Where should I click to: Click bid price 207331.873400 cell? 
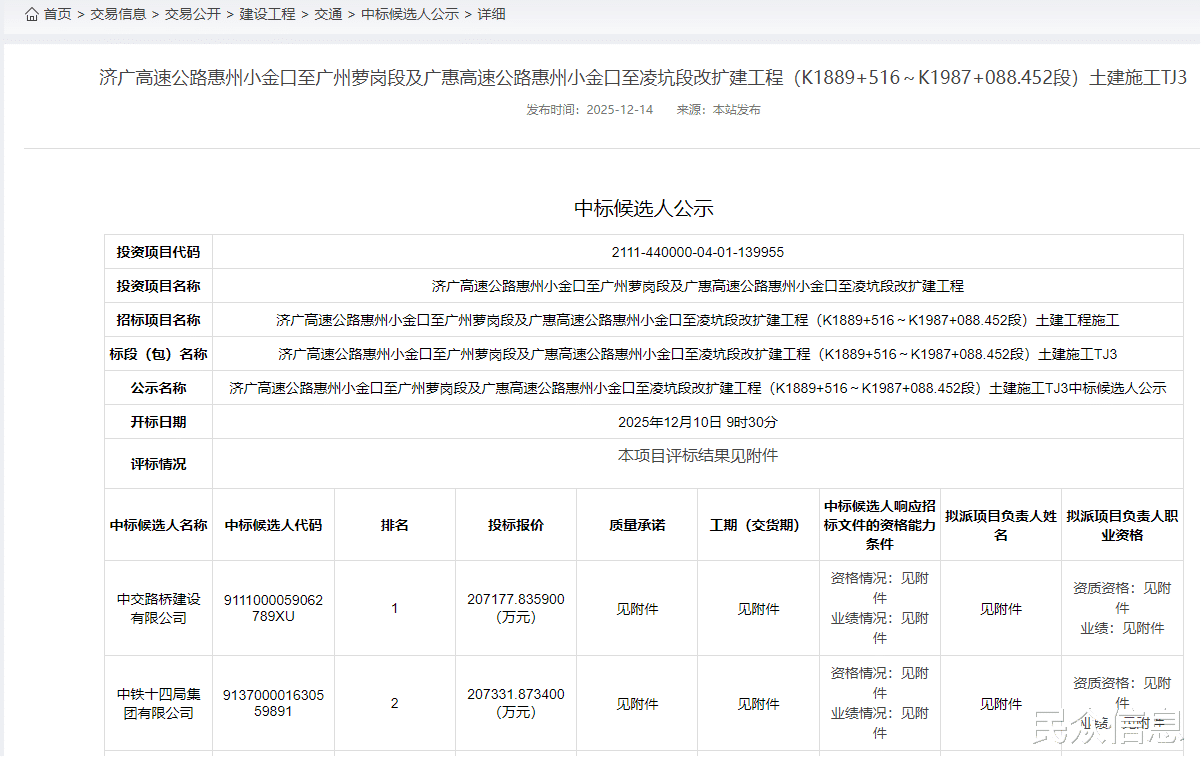[516, 703]
